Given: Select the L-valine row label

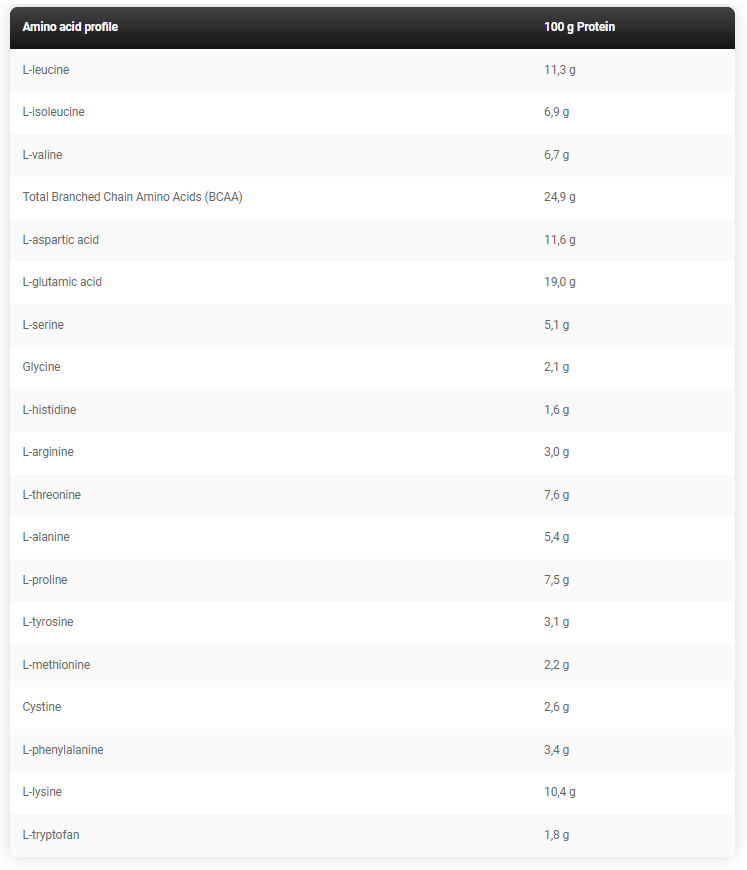Looking at the screenshot, I should click(42, 155).
